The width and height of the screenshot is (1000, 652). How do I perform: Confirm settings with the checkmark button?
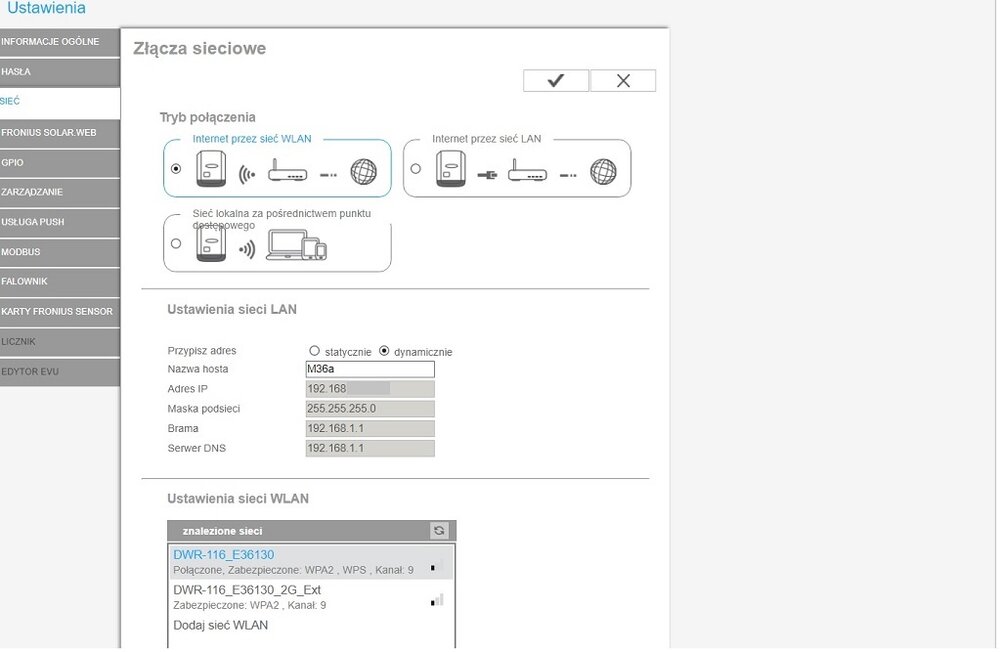555,81
